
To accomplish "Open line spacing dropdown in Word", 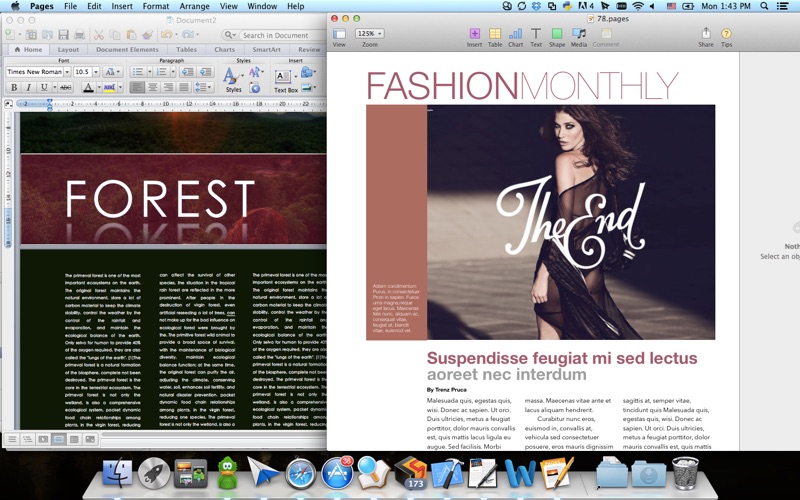I will pyautogui.click(x=203, y=88).
